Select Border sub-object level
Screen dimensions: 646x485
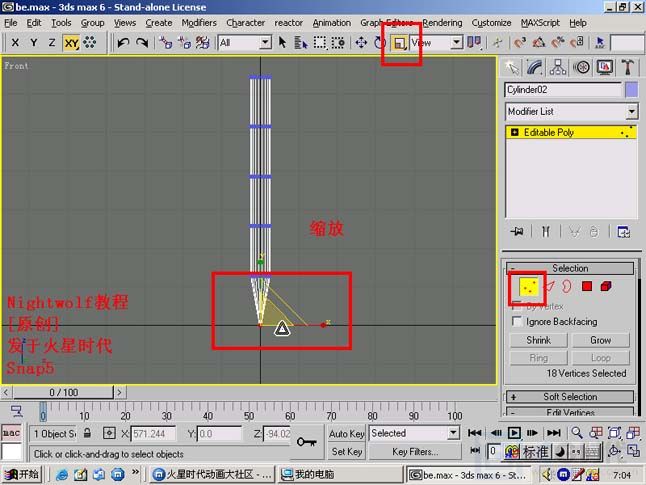tap(567, 286)
